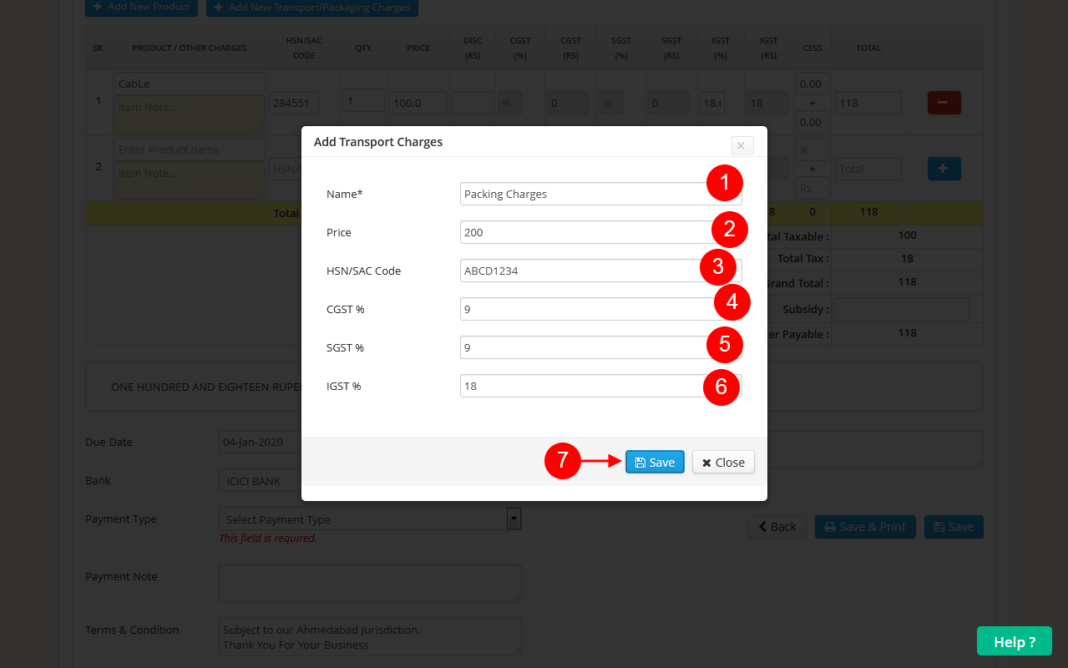Click the minus icon to remove the CabLe row
This screenshot has width=1068, height=668.
pos(943,102)
